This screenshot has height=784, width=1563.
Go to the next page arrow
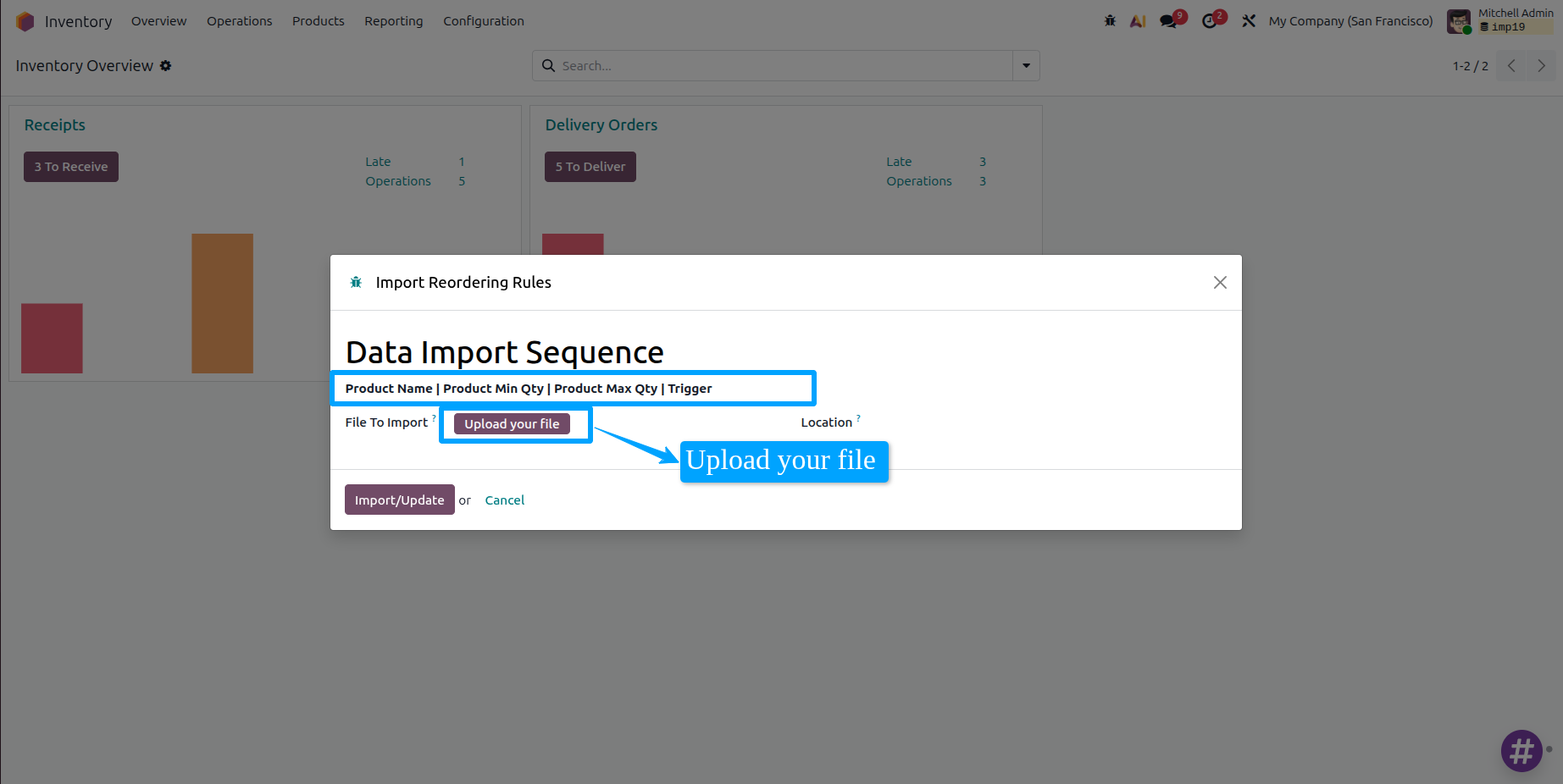(x=1541, y=65)
